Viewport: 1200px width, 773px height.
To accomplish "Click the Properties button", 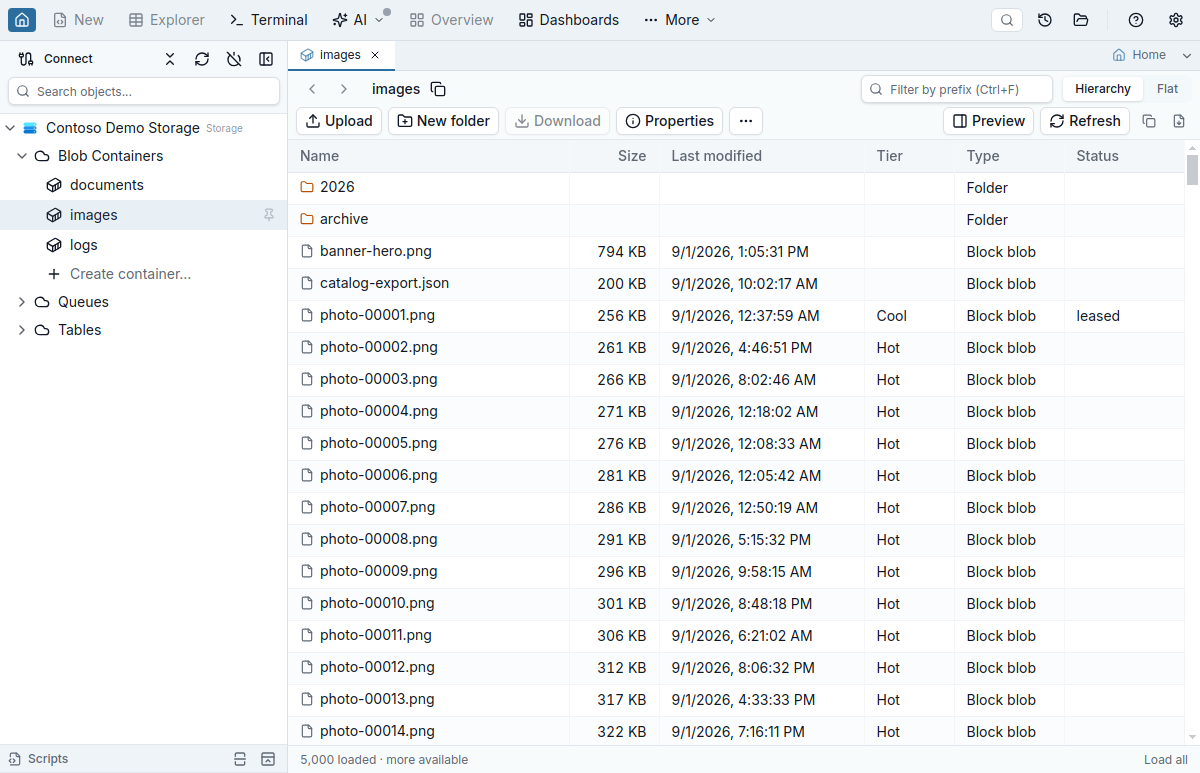I will 670,121.
